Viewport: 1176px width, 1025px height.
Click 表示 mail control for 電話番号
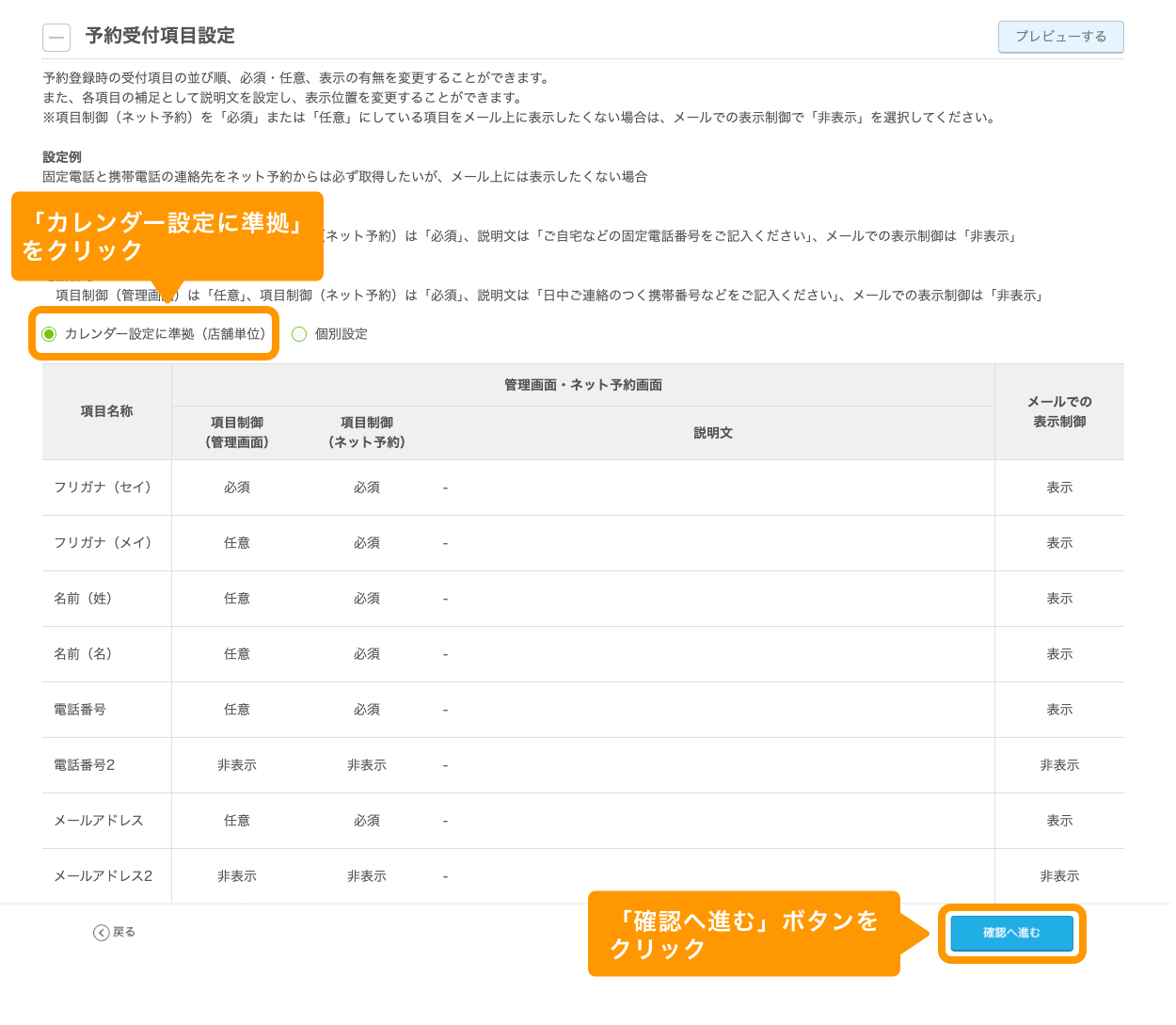pos(1059,710)
